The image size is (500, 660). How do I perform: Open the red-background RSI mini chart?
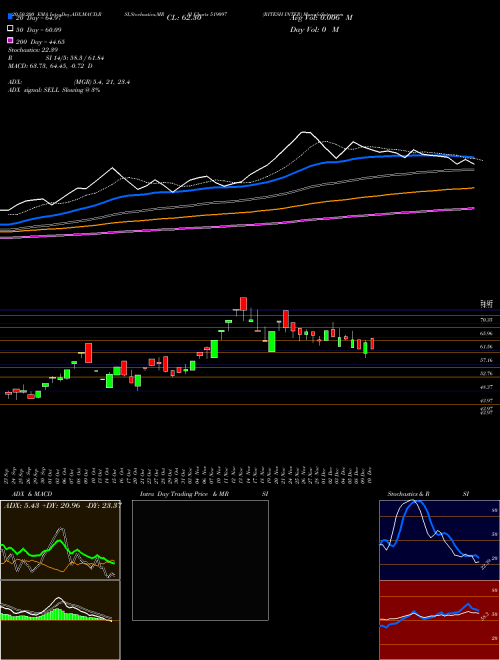point(439,620)
